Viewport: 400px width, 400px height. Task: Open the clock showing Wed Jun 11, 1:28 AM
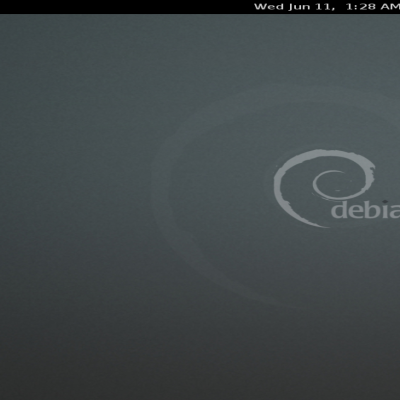click(x=327, y=7)
